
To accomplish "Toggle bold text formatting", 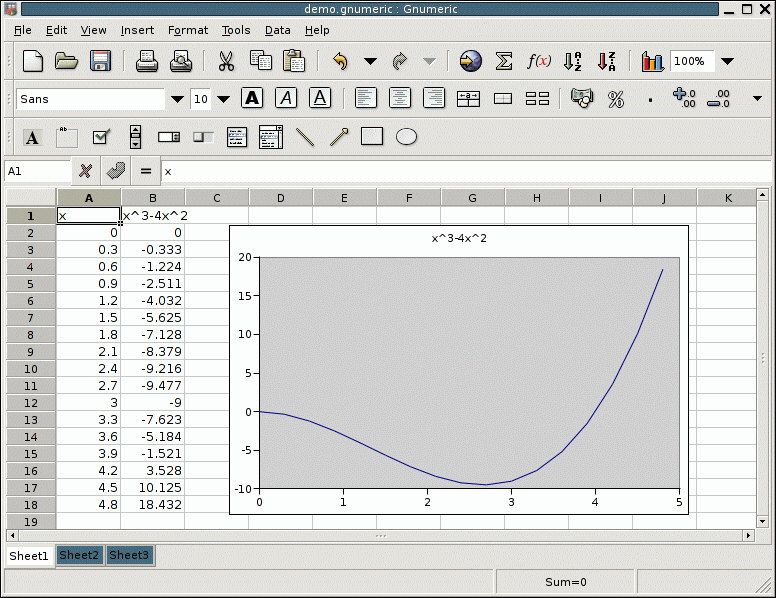I will [252, 99].
